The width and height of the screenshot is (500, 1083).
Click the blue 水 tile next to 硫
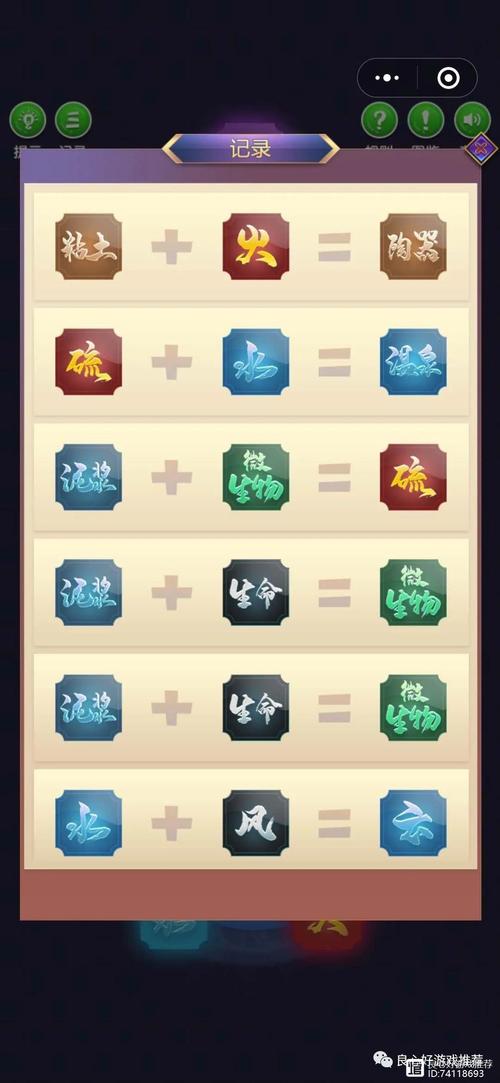tap(256, 362)
